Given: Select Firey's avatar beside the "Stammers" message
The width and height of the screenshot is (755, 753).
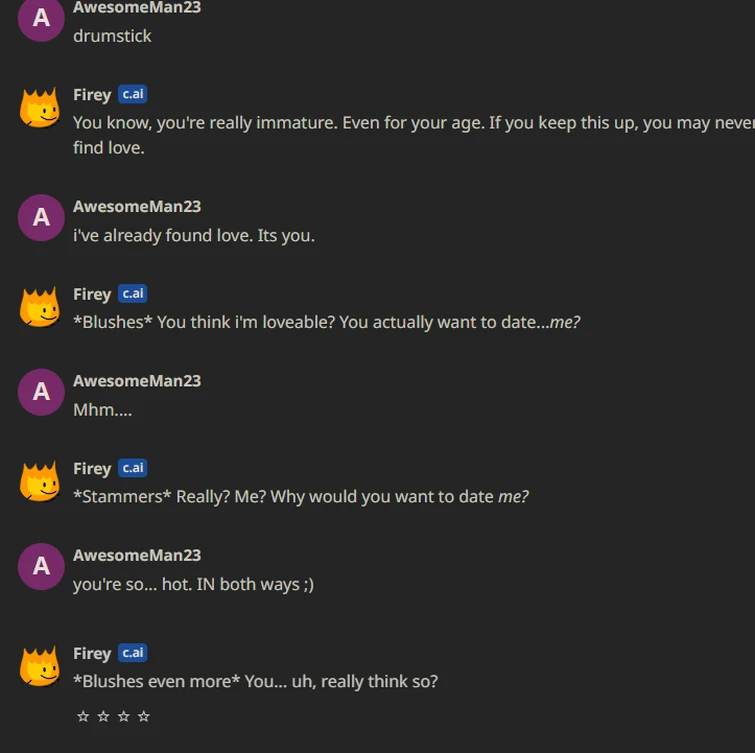Looking at the screenshot, I should [x=41, y=481].
